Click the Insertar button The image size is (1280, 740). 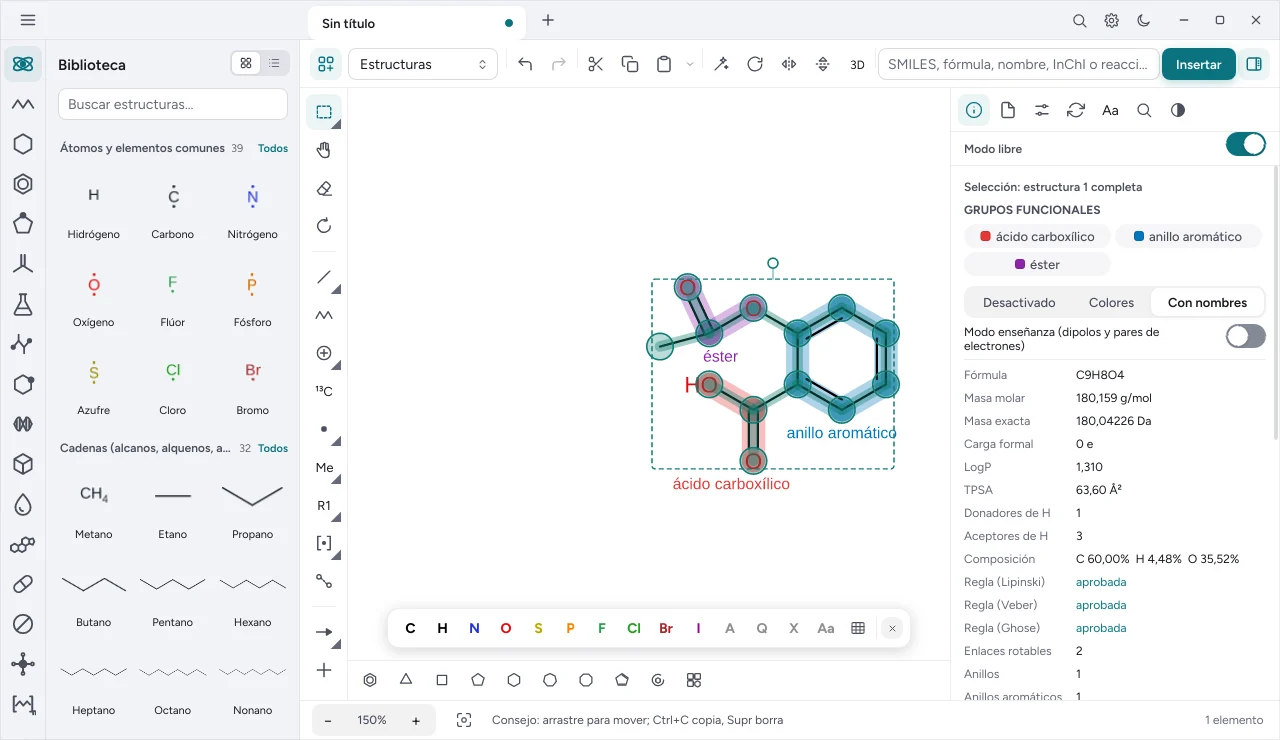coord(1198,64)
